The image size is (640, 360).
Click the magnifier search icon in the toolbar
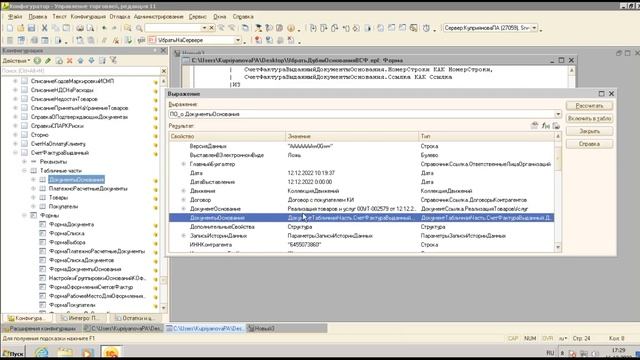tap(139, 28)
